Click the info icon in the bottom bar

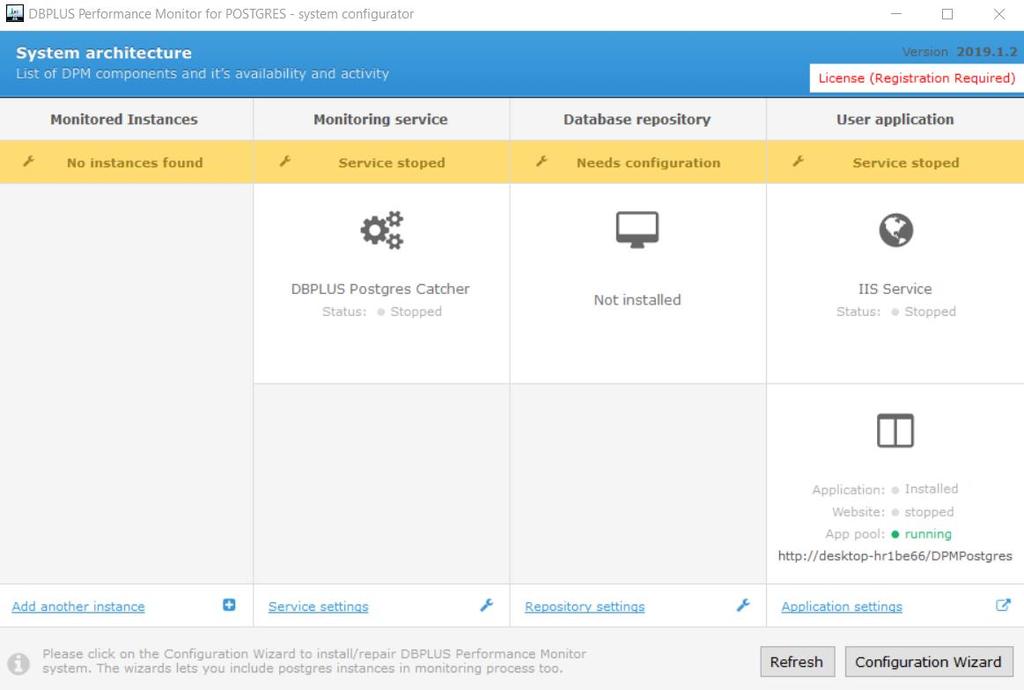pyautogui.click(x=19, y=663)
